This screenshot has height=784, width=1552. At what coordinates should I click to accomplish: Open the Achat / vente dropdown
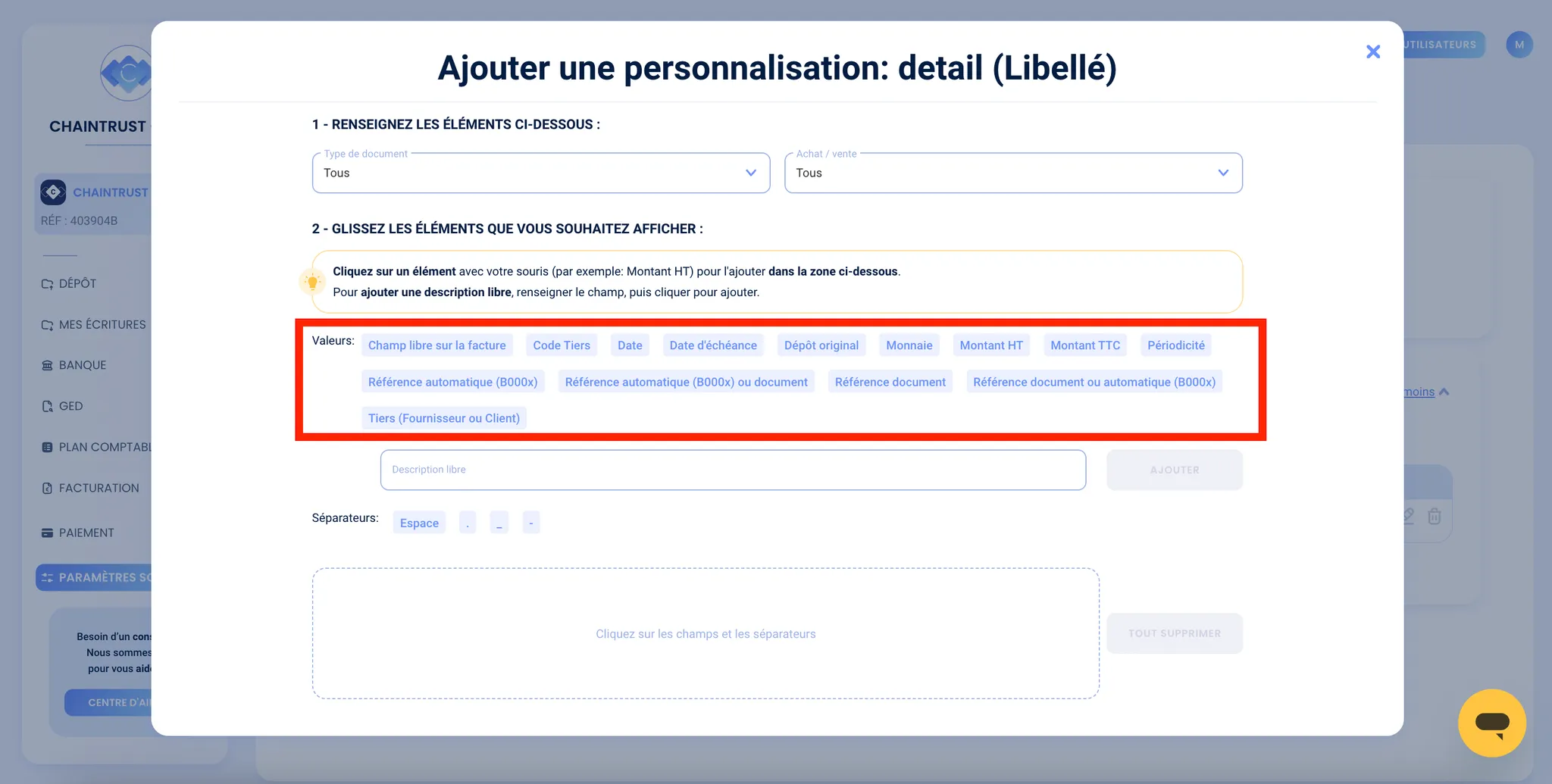click(1013, 173)
